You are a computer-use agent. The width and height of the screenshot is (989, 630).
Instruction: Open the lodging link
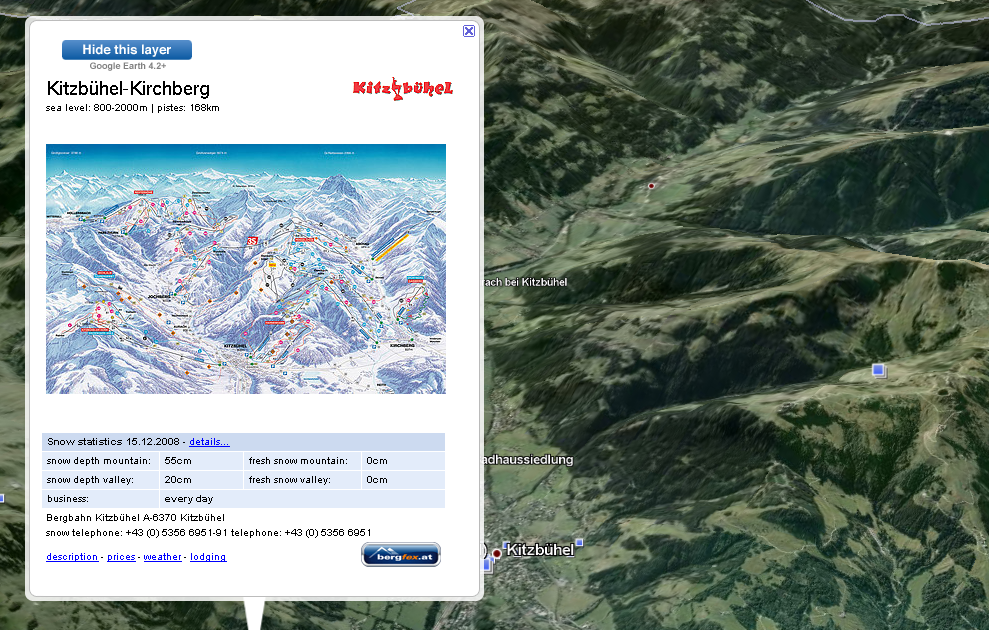coord(208,557)
